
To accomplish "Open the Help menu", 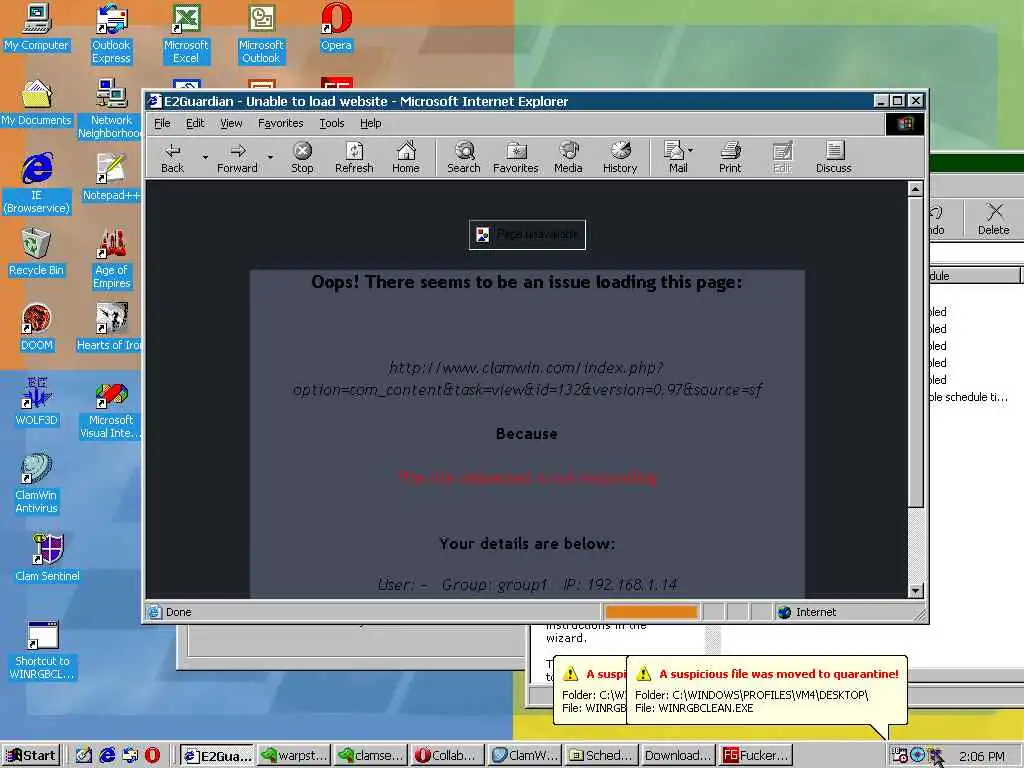I will click(x=370, y=123).
